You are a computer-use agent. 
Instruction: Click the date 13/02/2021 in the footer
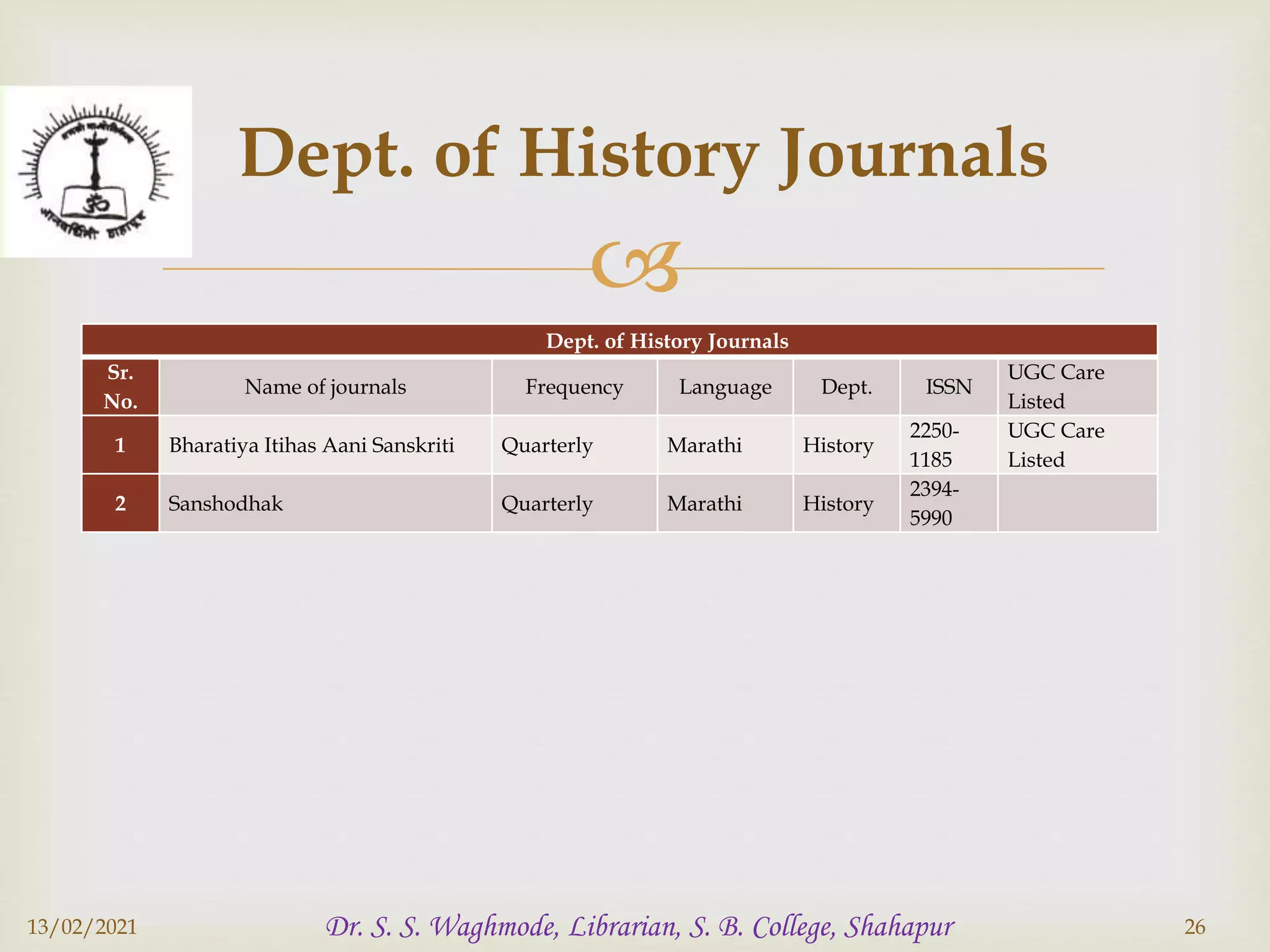coord(82,927)
